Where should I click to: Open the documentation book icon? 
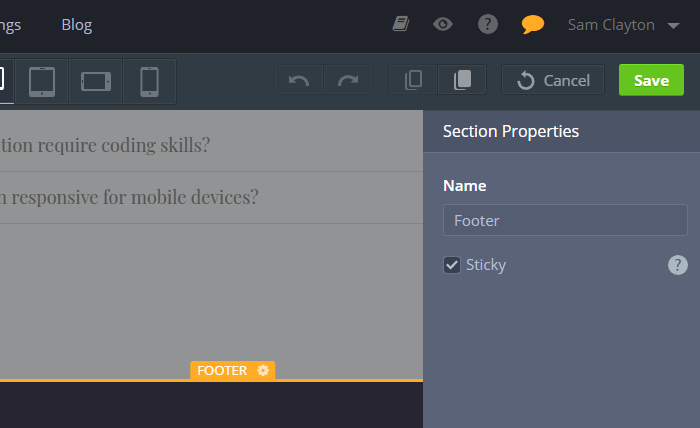tap(401, 25)
